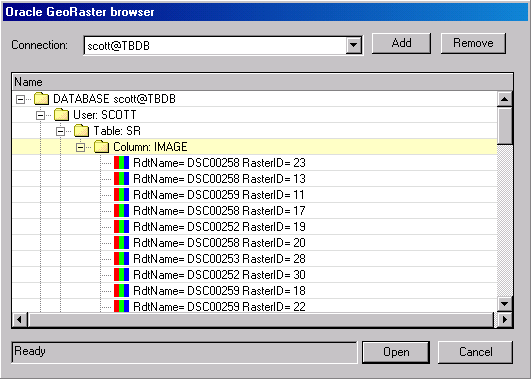Collapse the DATABASE scott@TBDB node
This screenshot has height=379, width=531.
21,99
